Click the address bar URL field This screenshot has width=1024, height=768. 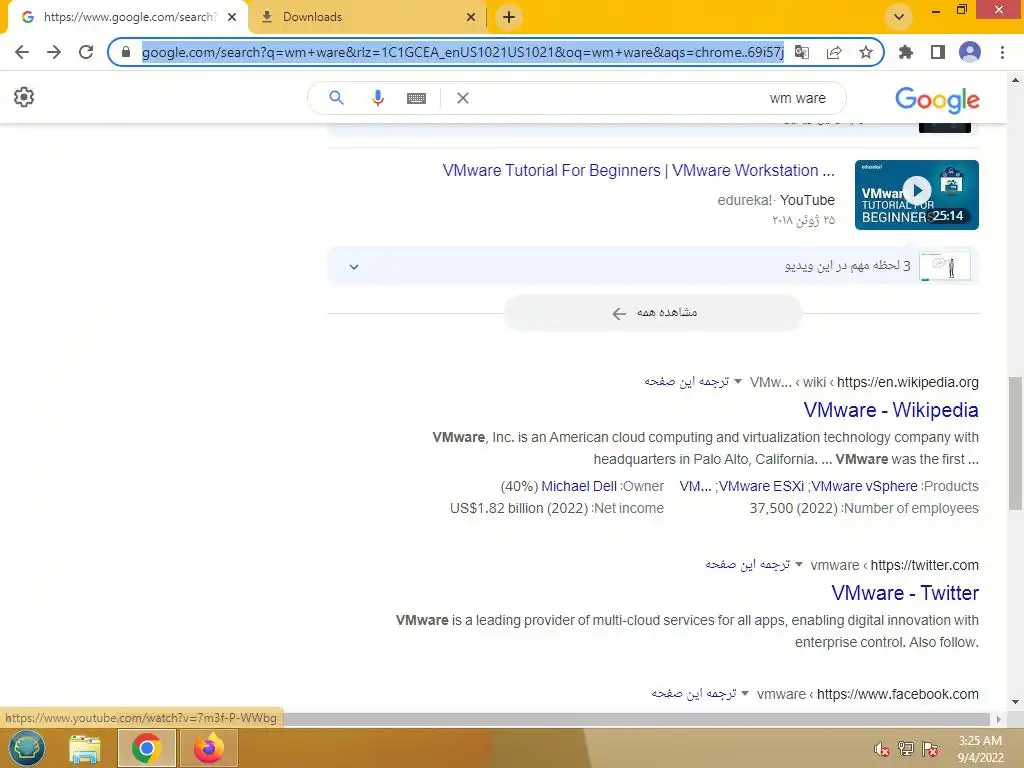(462, 52)
